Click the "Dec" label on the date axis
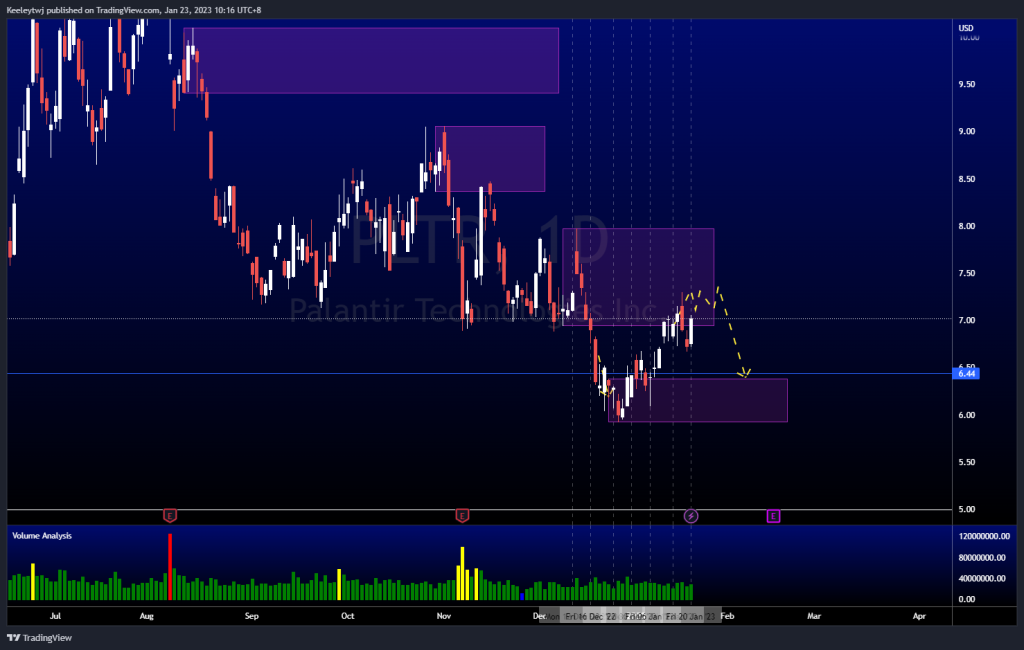Image resolution: width=1024 pixels, height=650 pixels. [537, 616]
